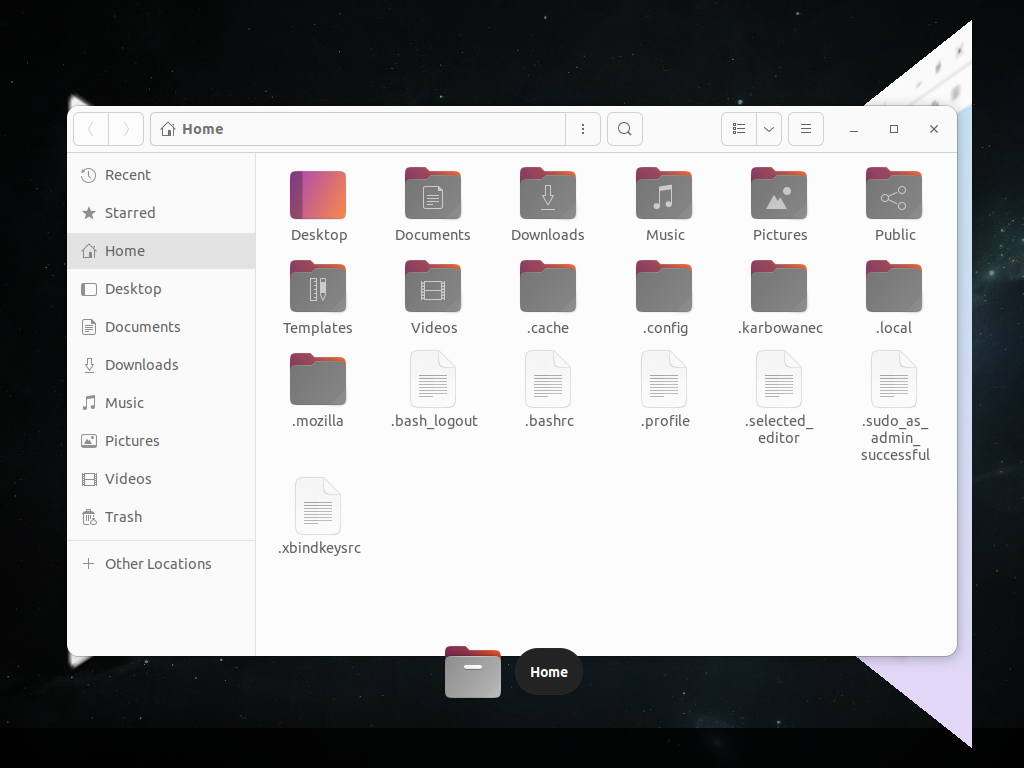Select the .profile file
The width and height of the screenshot is (1024, 768).
(x=664, y=379)
